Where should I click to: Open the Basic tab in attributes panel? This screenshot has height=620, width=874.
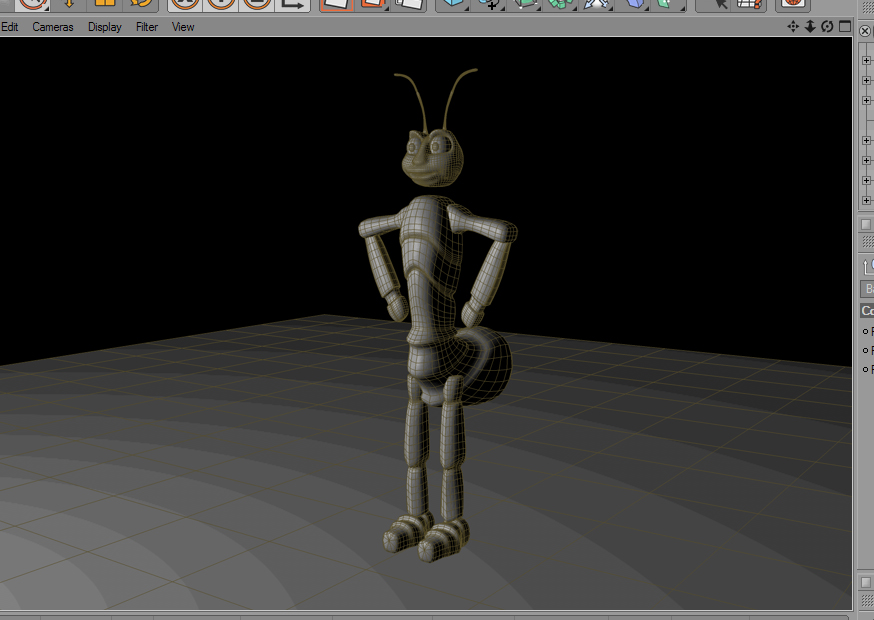[867, 289]
